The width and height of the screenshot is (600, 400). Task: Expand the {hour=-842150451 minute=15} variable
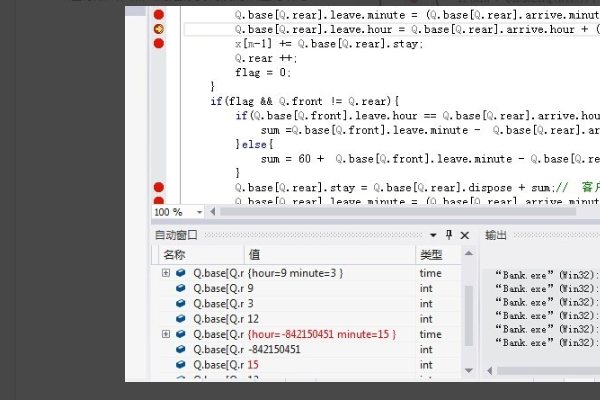165,334
